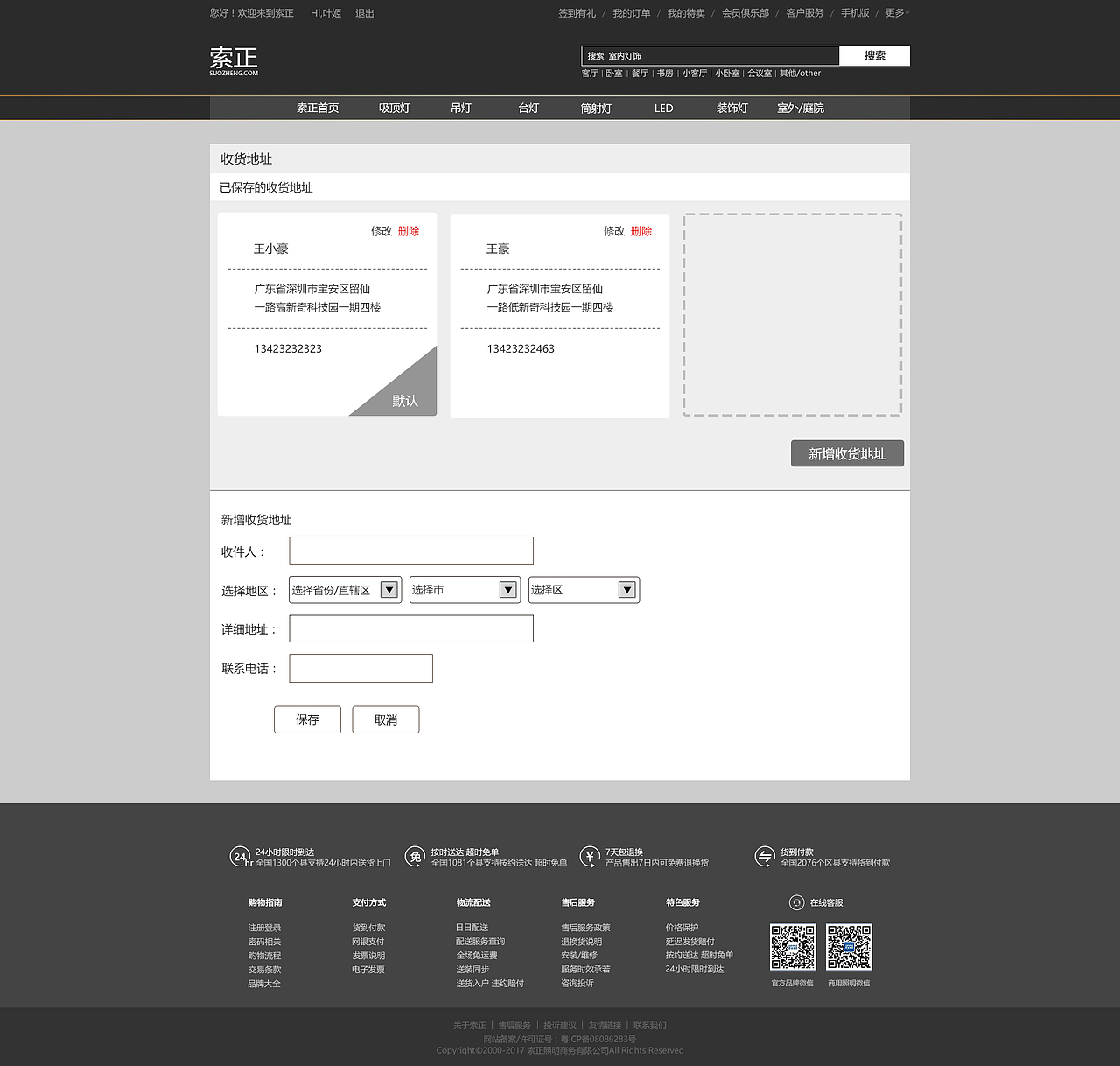Open the 室外/庭院 navigation category
This screenshot has width=1120, height=1066.
click(x=801, y=109)
